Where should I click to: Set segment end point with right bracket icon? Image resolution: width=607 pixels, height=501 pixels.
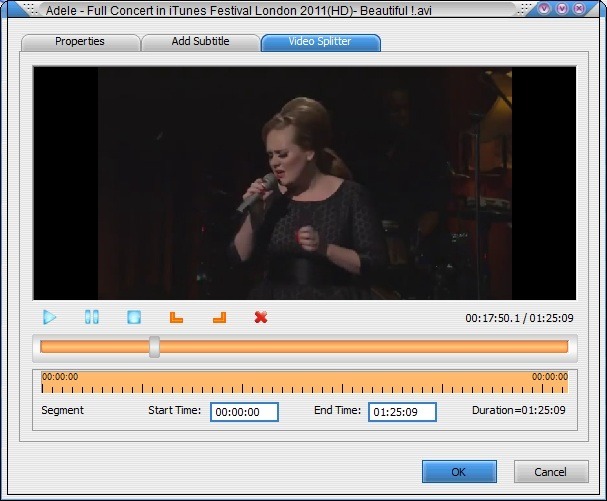click(x=219, y=317)
